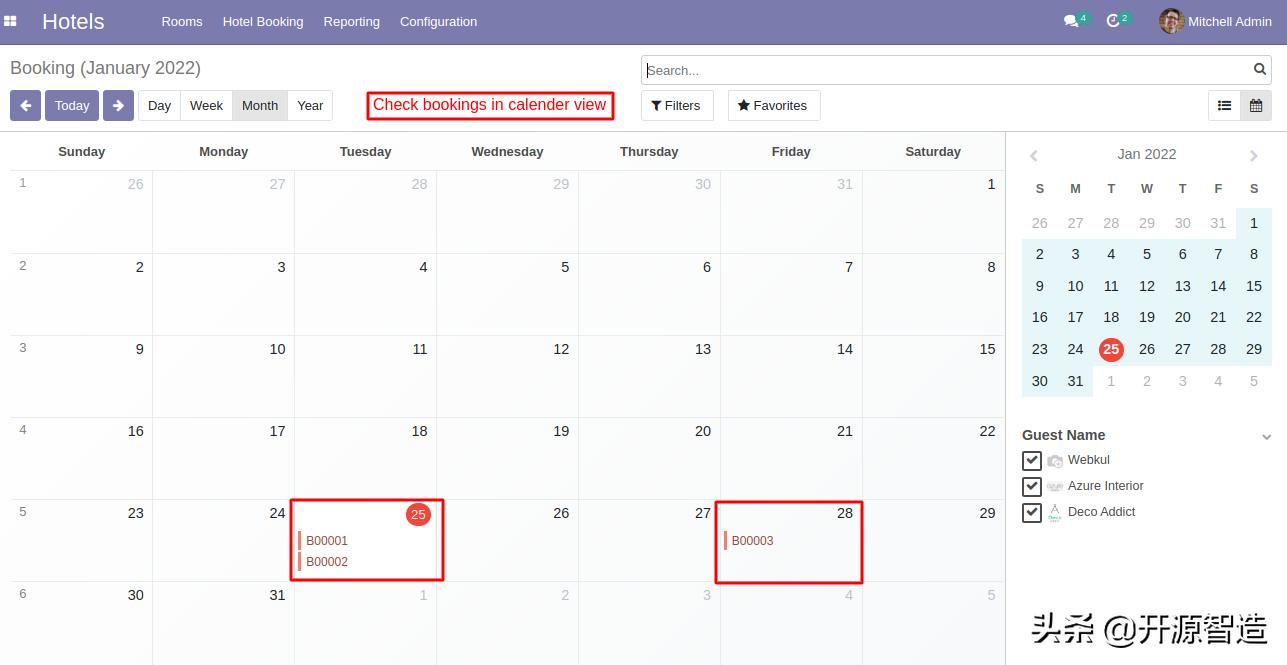
Task: Select day 20 in mini calendar
Action: coord(1183,317)
